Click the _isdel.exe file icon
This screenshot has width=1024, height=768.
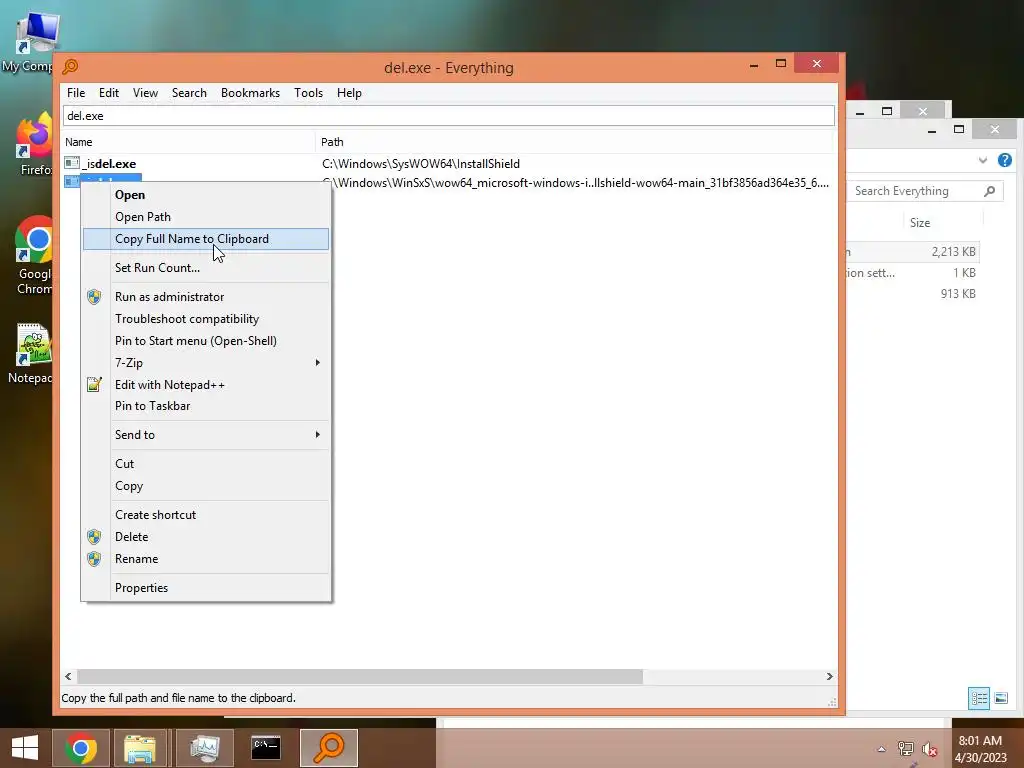click(x=72, y=163)
